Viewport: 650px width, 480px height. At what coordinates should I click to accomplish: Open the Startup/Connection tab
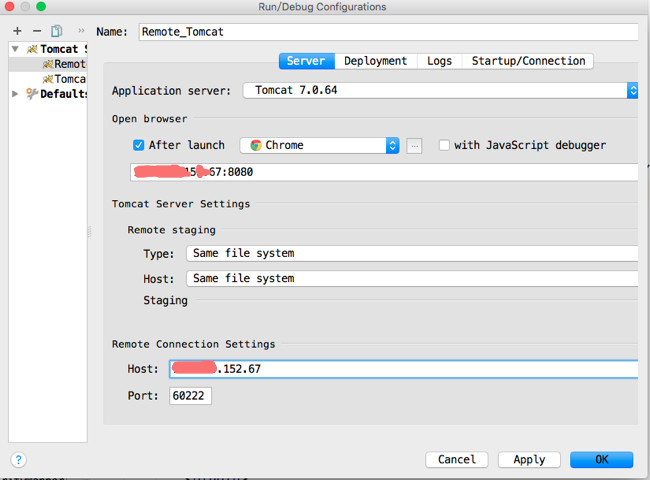(529, 61)
